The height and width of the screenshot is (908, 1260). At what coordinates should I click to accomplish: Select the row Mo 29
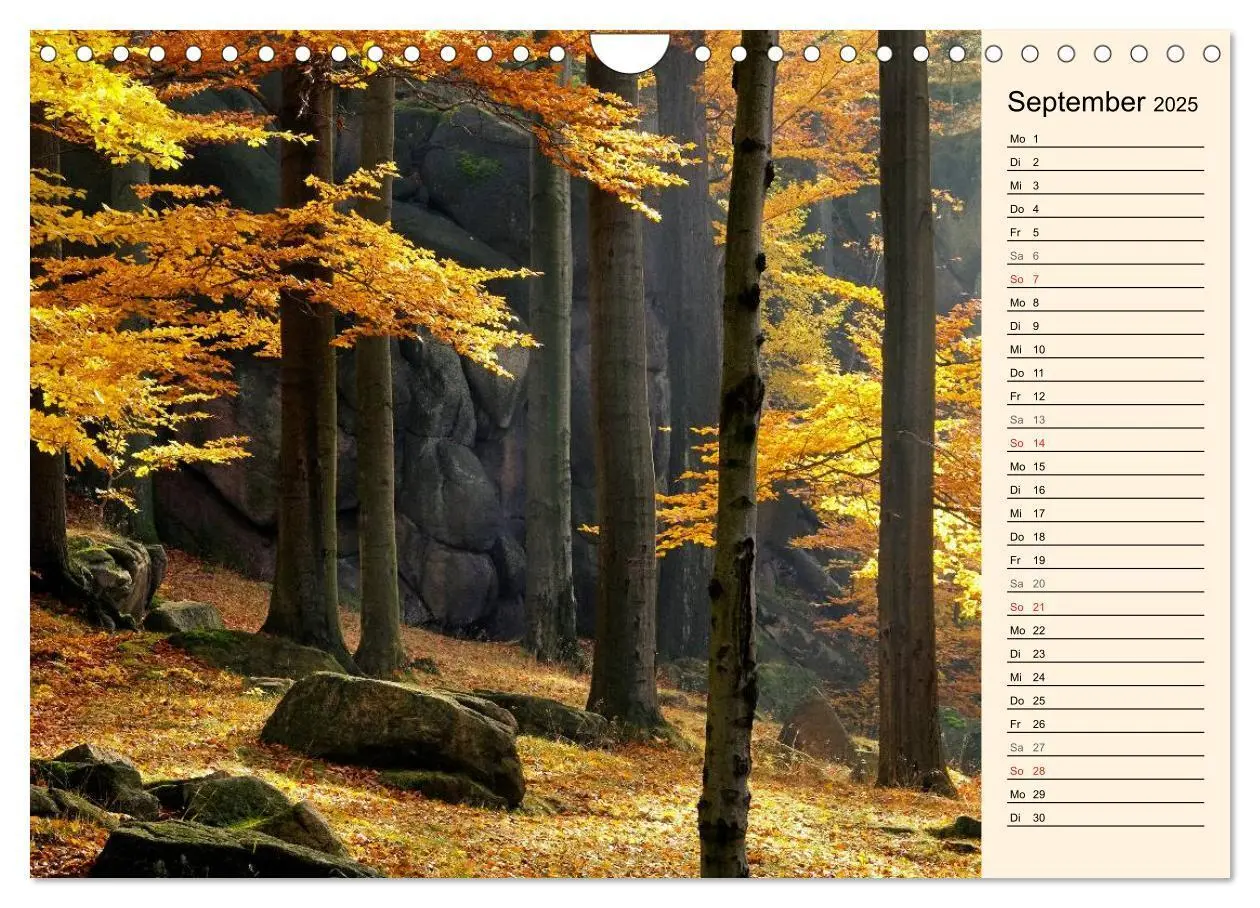click(x=1105, y=794)
